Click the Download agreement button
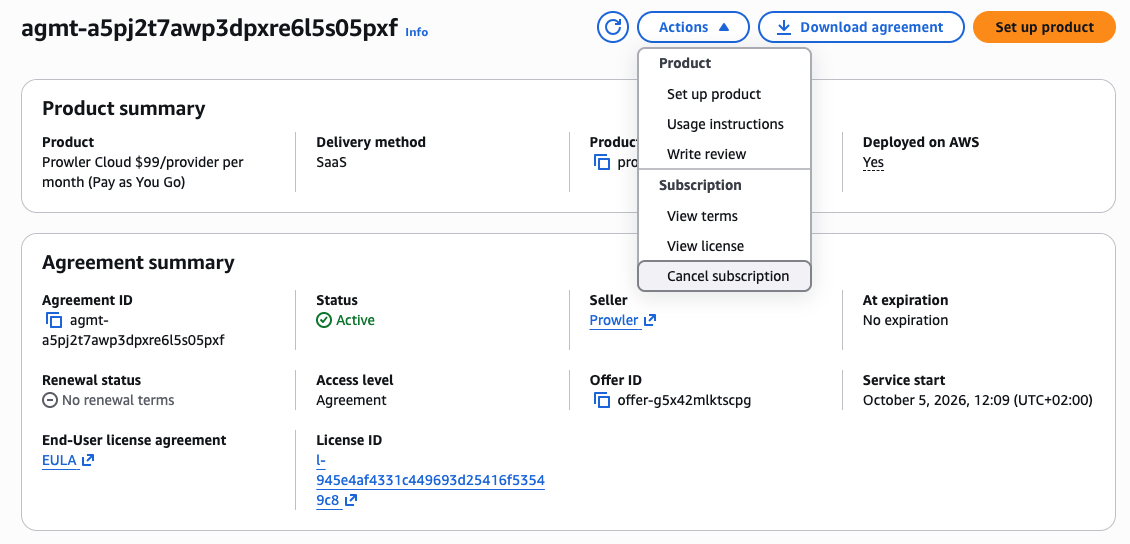This screenshot has width=1130, height=544. (x=861, y=27)
